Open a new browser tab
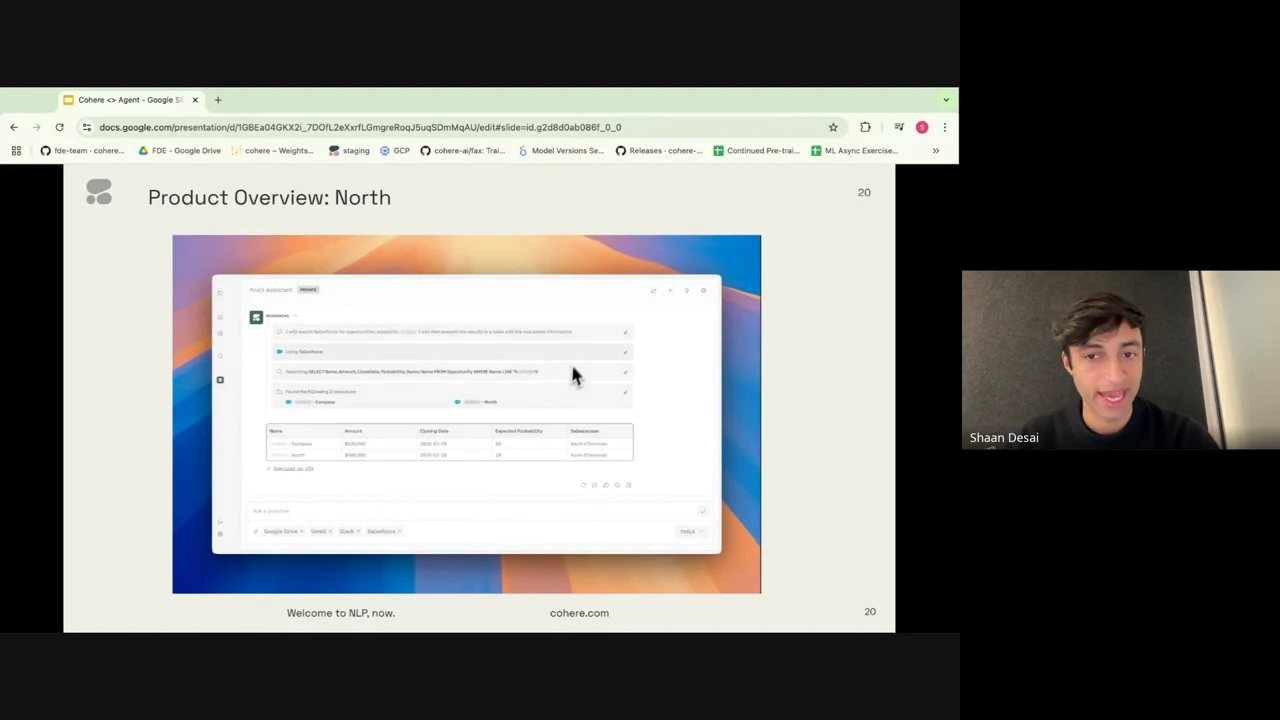 218,100
